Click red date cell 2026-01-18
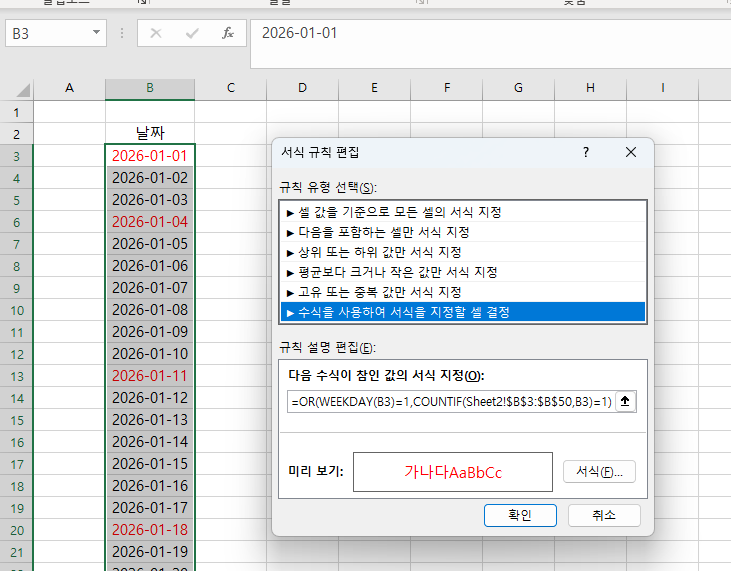Image resolution: width=731 pixels, height=571 pixels. pyautogui.click(x=150, y=530)
